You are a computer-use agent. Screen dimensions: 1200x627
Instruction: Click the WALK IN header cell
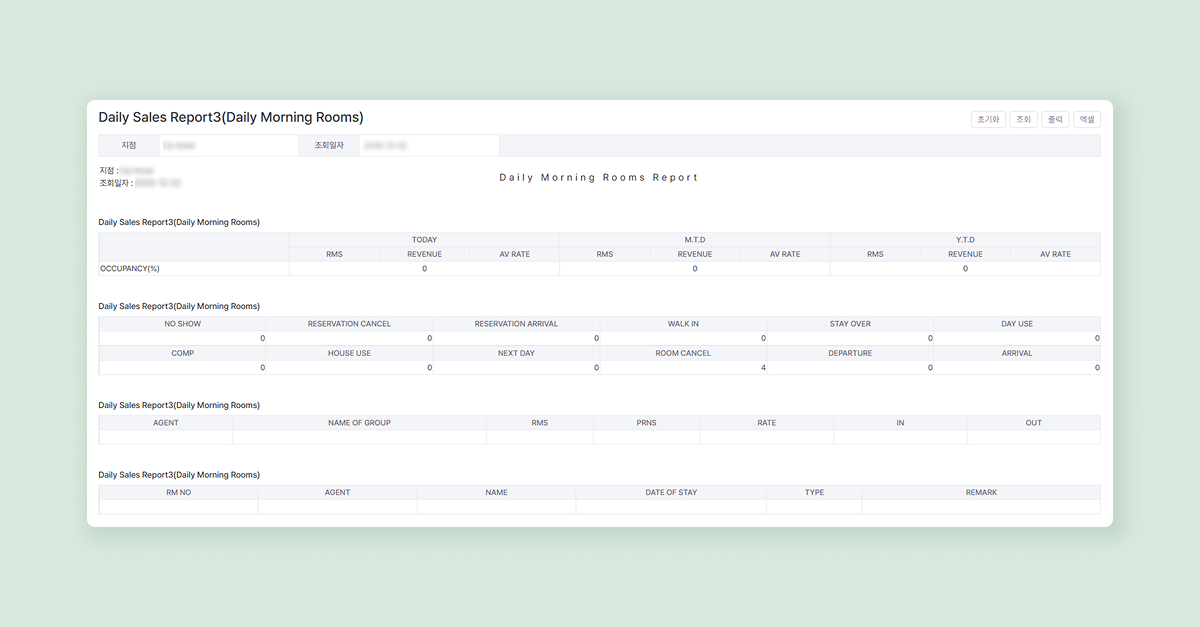click(x=683, y=324)
